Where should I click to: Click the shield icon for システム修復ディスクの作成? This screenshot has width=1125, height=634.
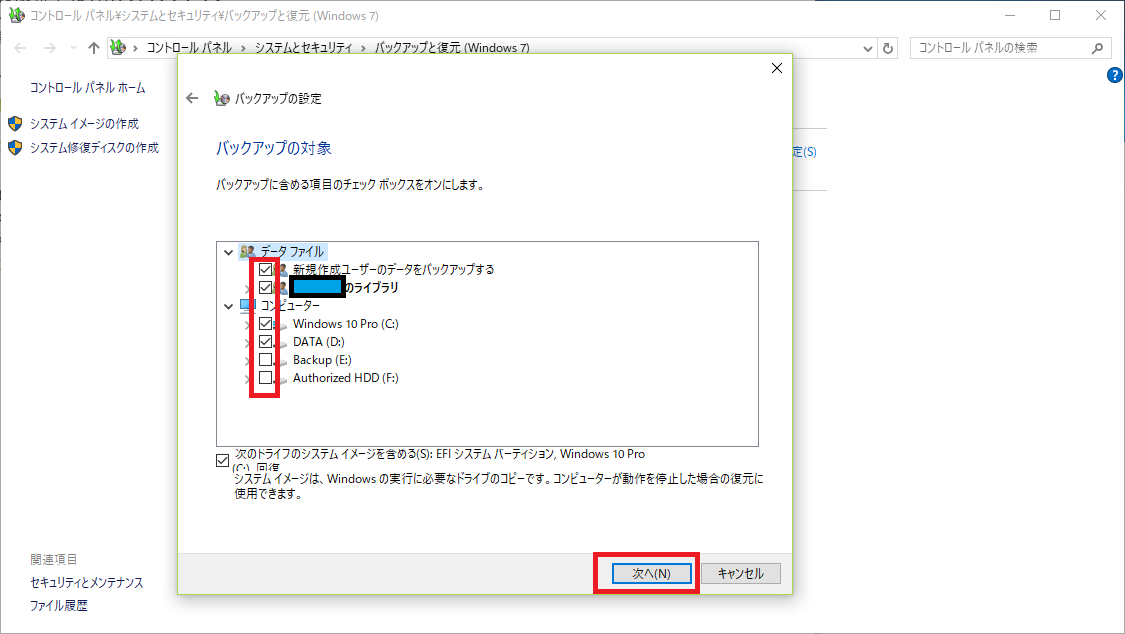(x=15, y=148)
